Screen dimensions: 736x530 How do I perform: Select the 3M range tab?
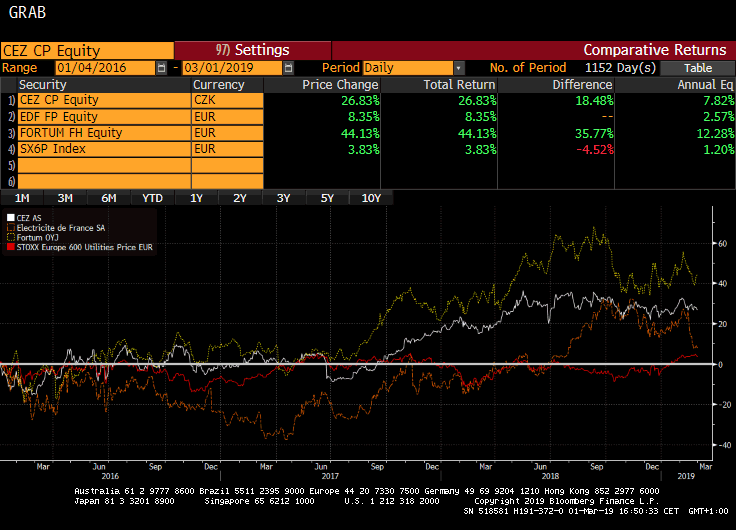tap(65, 198)
